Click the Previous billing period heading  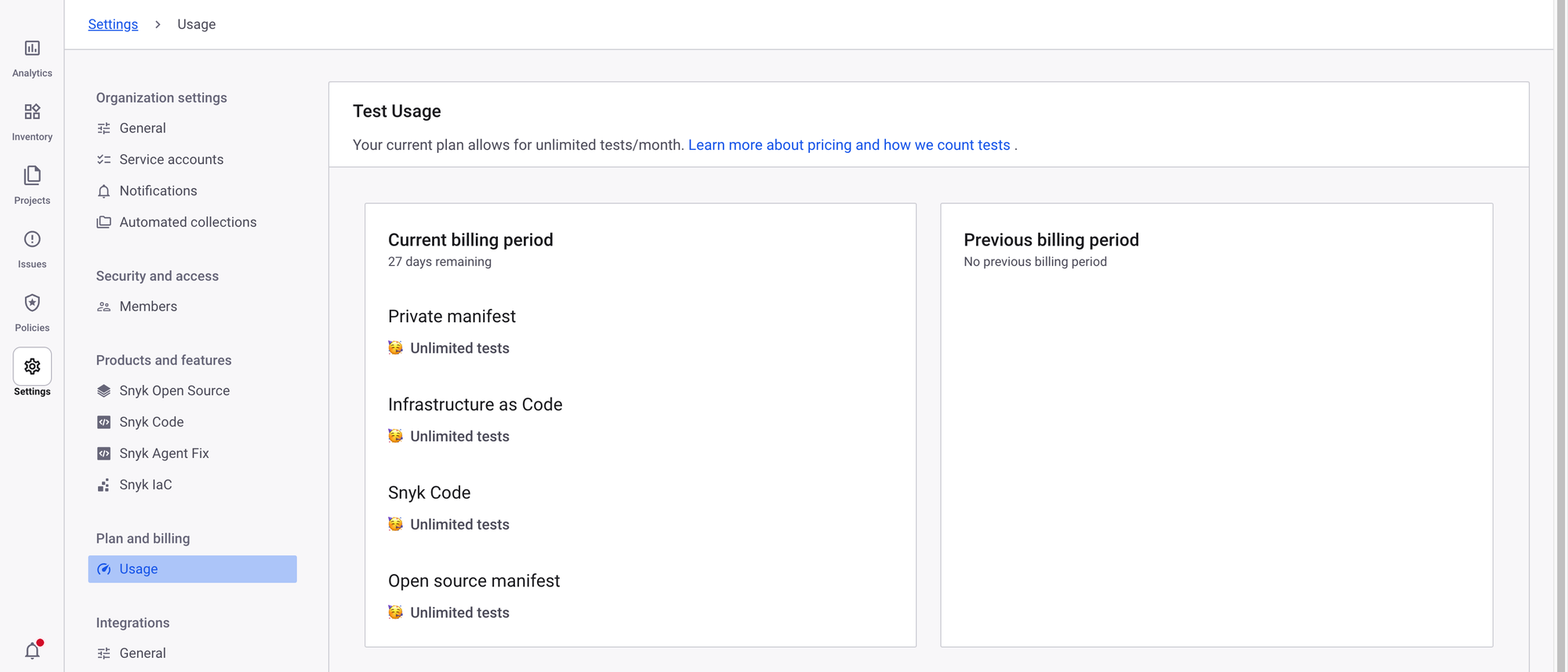point(1051,240)
